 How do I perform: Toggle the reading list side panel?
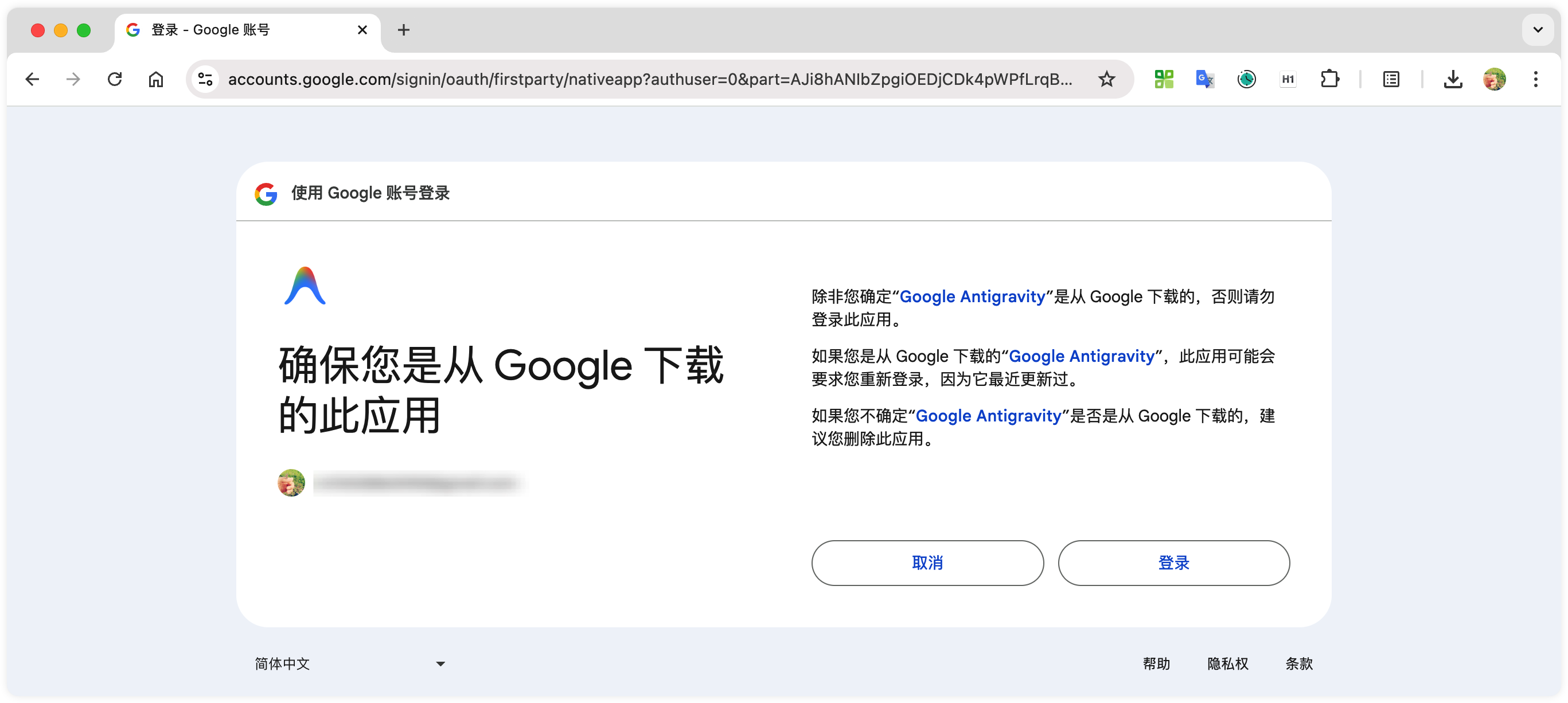[1391, 79]
